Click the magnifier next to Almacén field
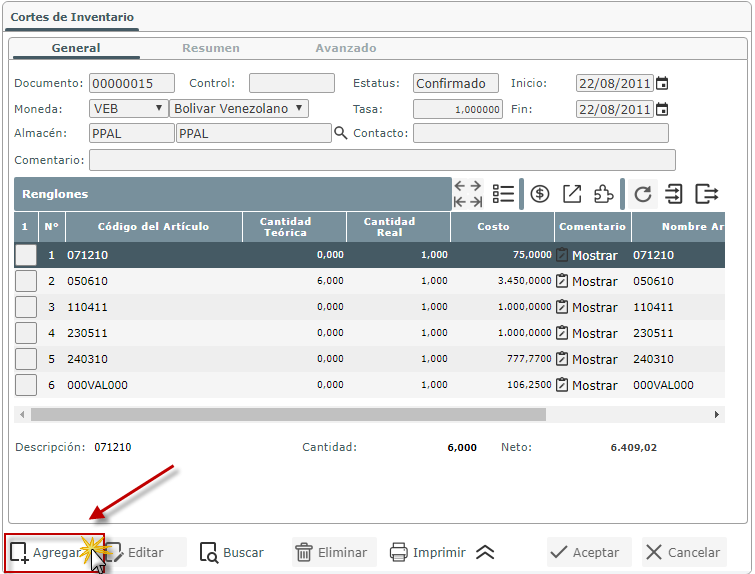 [x=341, y=133]
